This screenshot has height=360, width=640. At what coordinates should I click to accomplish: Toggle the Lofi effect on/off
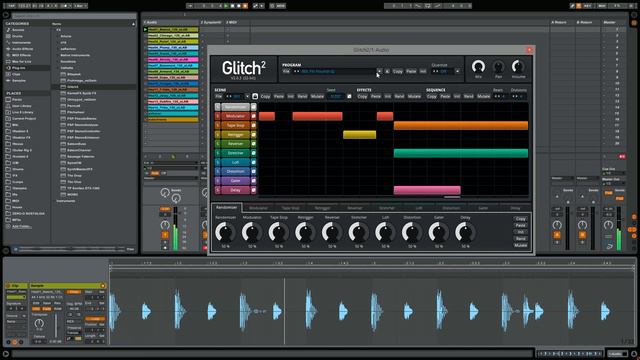tap(236, 162)
